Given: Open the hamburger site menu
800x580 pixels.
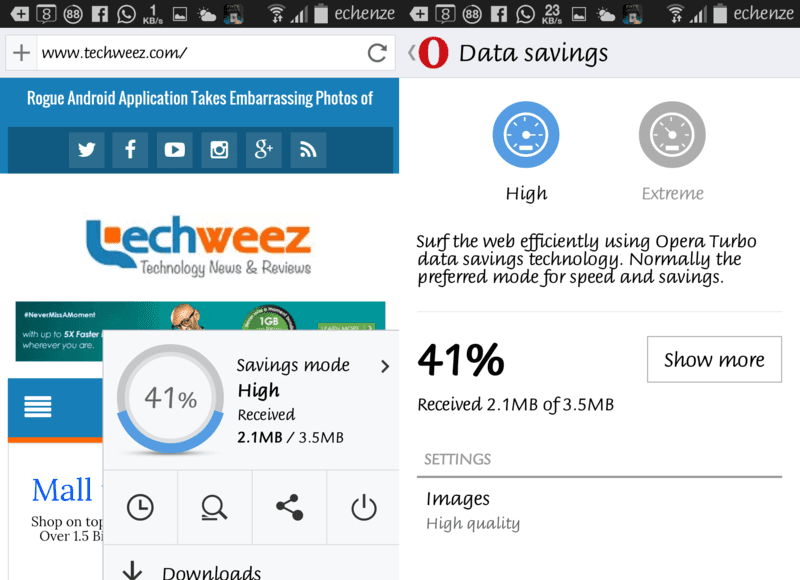Looking at the screenshot, I should (x=38, y=407).
